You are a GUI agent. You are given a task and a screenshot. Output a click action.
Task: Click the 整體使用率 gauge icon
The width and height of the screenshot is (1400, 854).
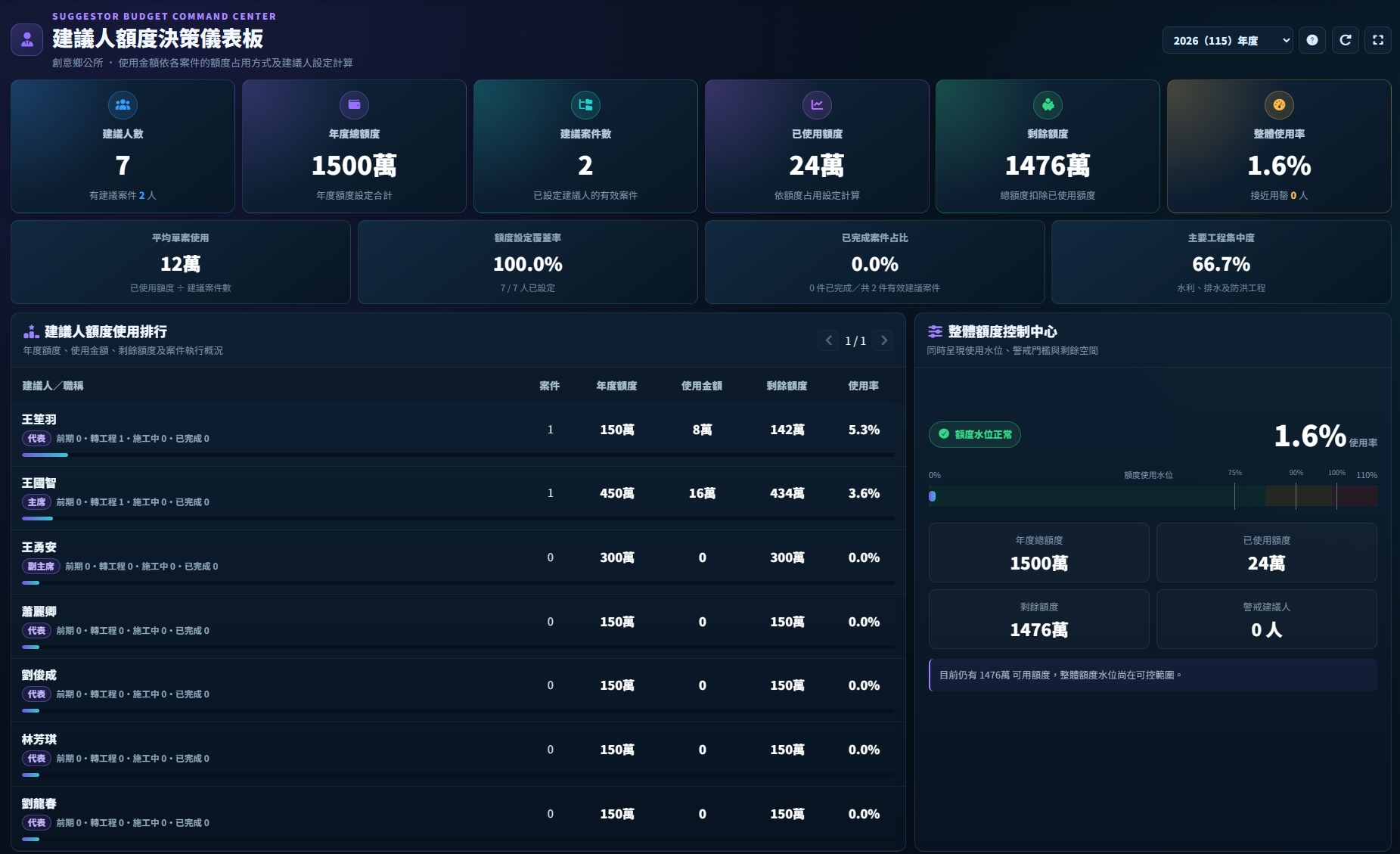point(1279,105)
